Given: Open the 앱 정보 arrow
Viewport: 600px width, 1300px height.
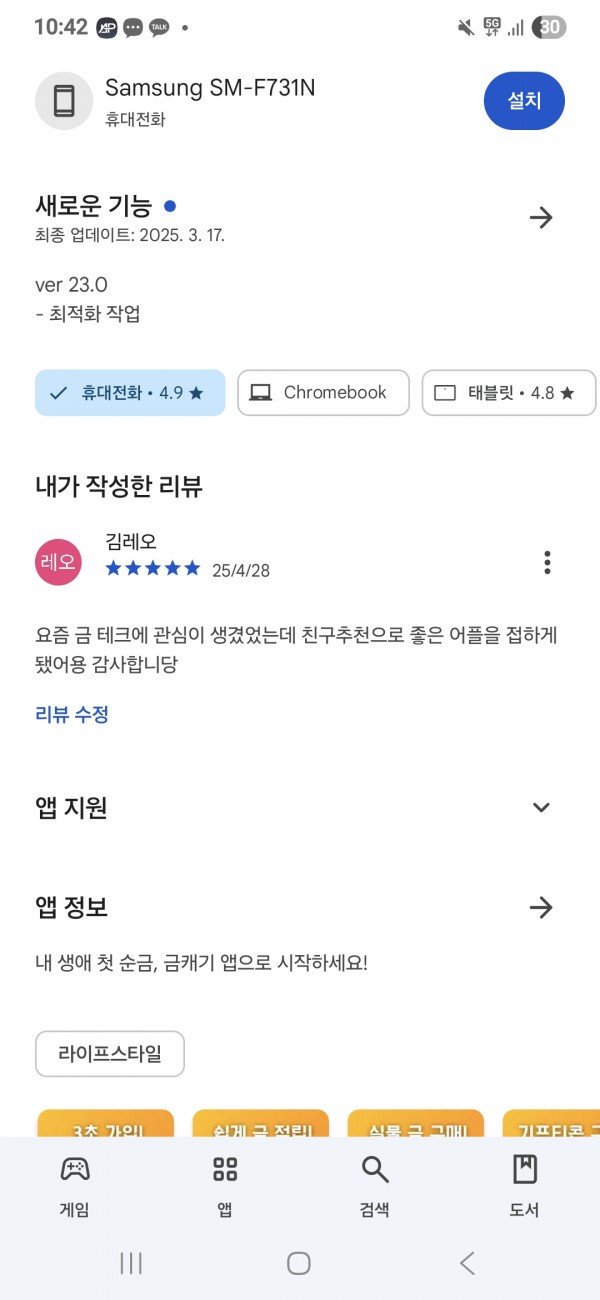Looking at the screenshot, I should click(x=541, y=907).
